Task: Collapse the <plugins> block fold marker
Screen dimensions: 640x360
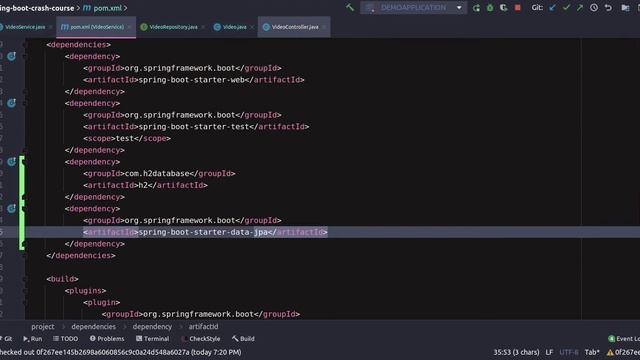Action: click(x=25, y=291)
